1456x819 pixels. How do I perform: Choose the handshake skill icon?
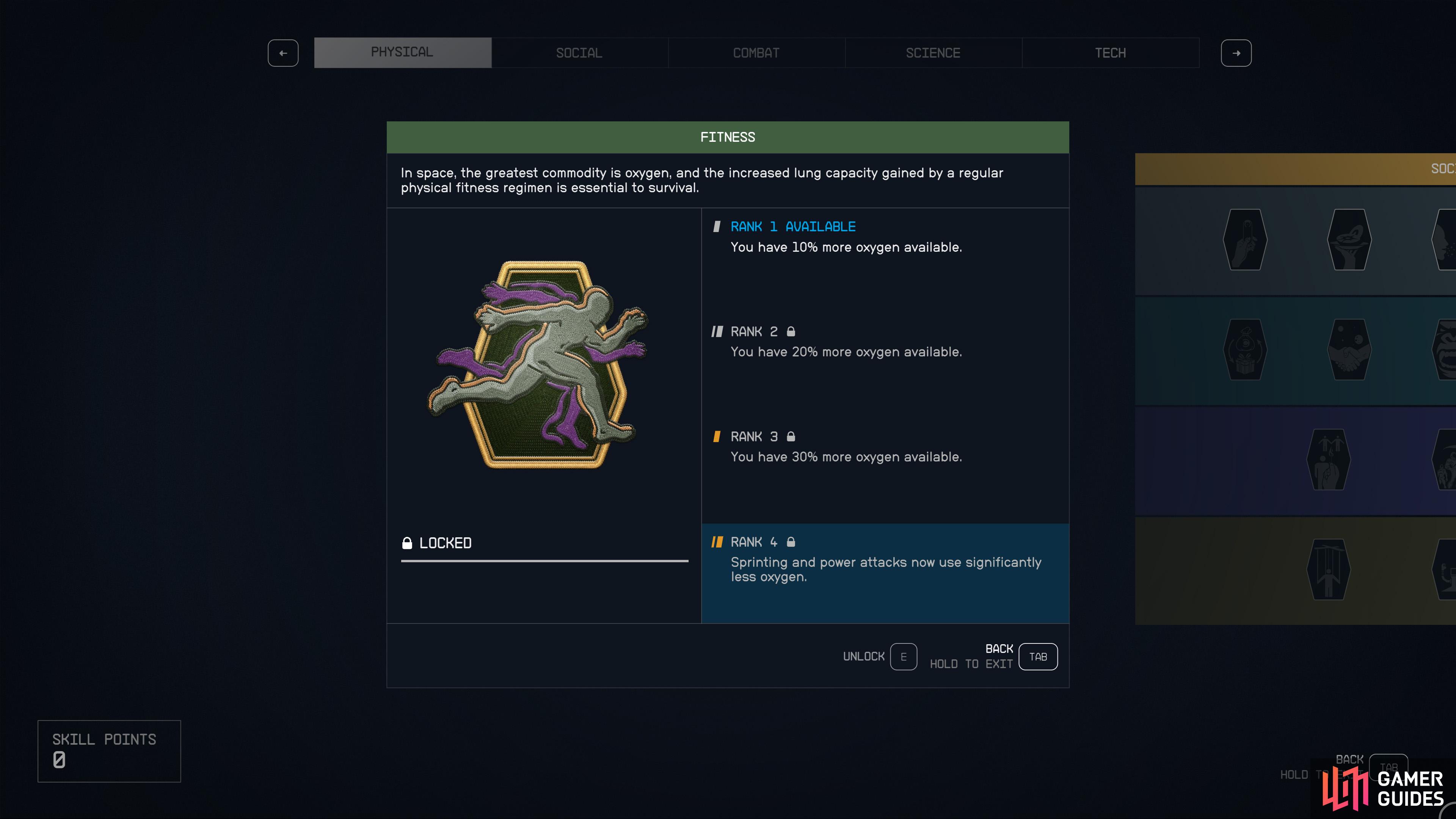1349,349
